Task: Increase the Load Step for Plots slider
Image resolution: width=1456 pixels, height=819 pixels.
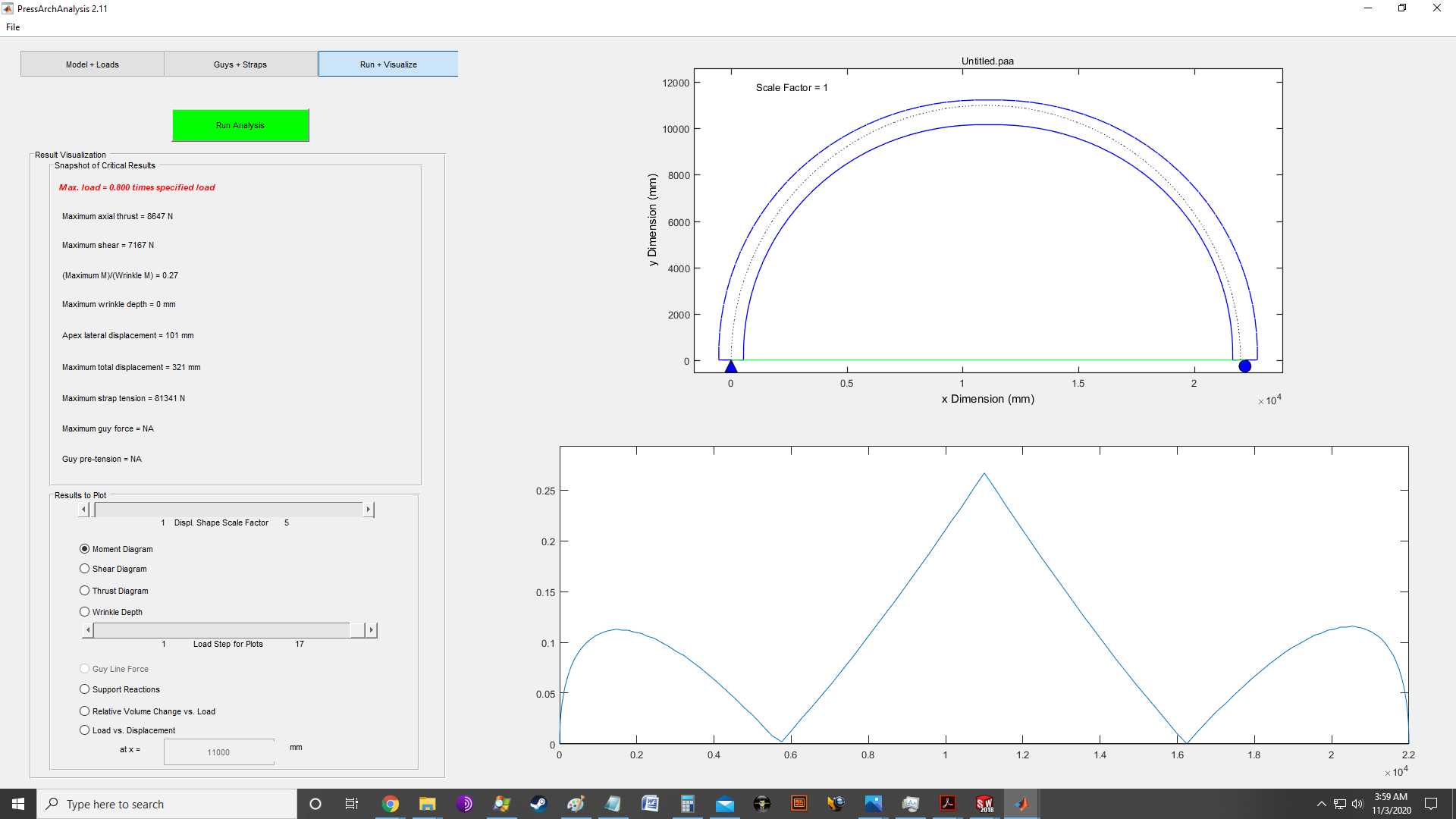Action: pyautogui.click(x=371, y=630)
